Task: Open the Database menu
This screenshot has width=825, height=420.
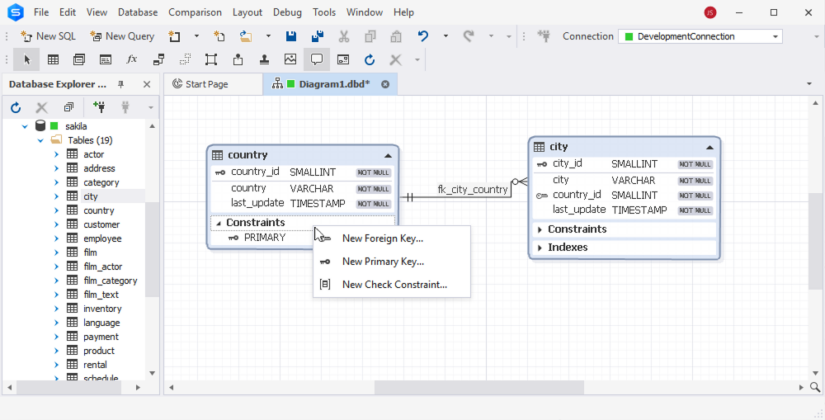Action: pyautogui.click(x=137, y=12)
